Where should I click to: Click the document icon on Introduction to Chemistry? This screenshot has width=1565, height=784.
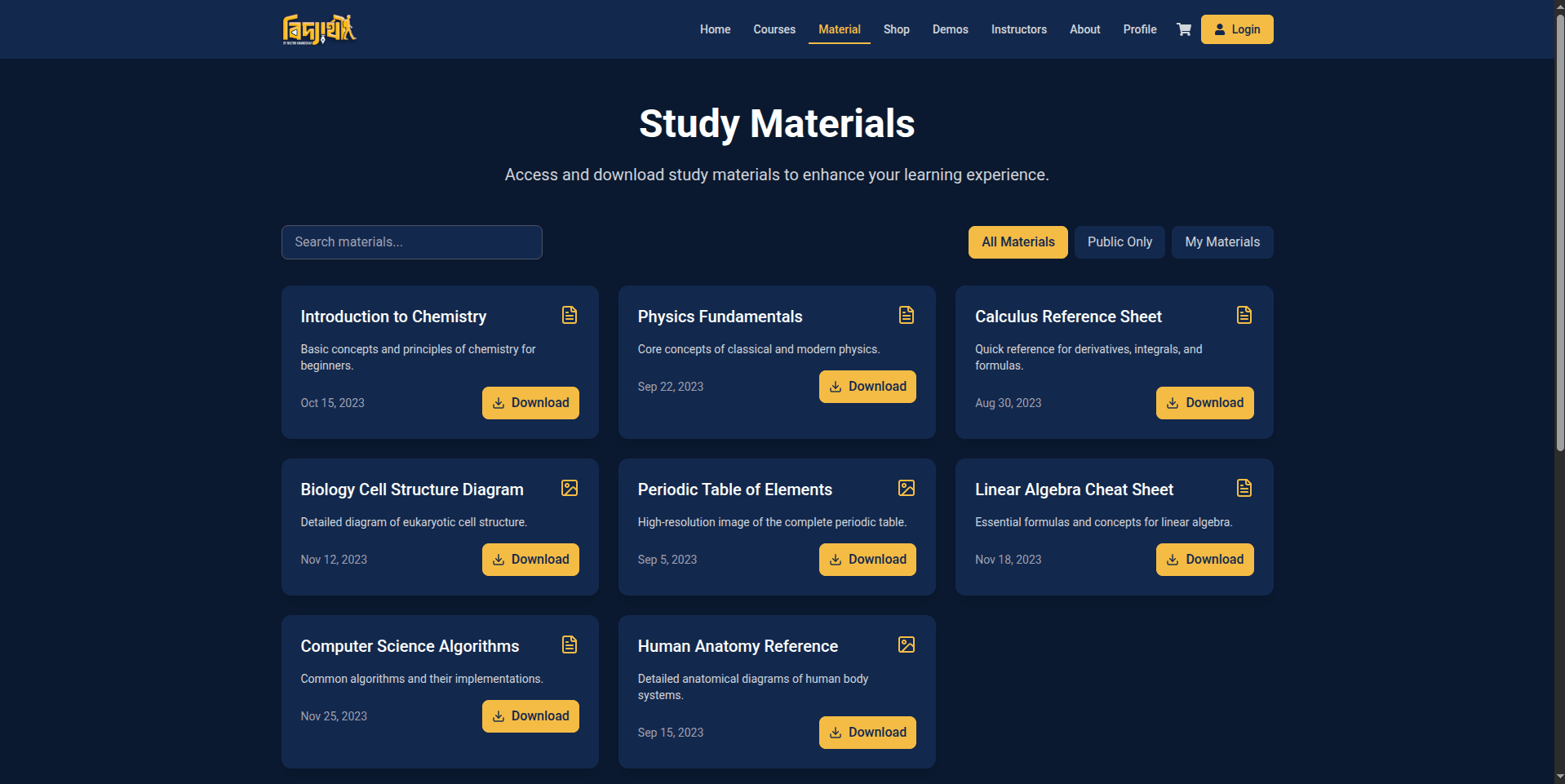pyautogui.click(x=570, y=315)
